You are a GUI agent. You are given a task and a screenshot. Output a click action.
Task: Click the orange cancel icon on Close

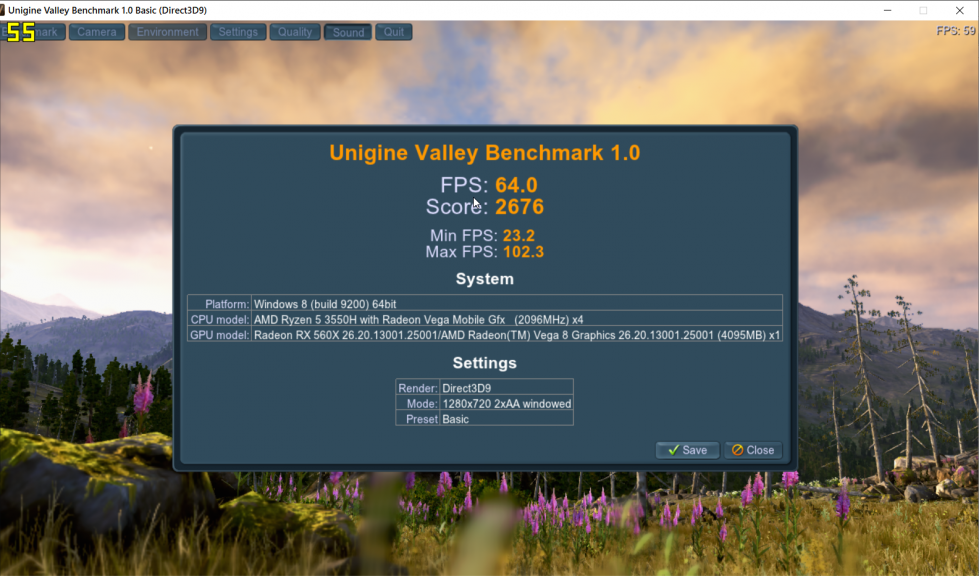pyautogui.click(x=737, y=450)
